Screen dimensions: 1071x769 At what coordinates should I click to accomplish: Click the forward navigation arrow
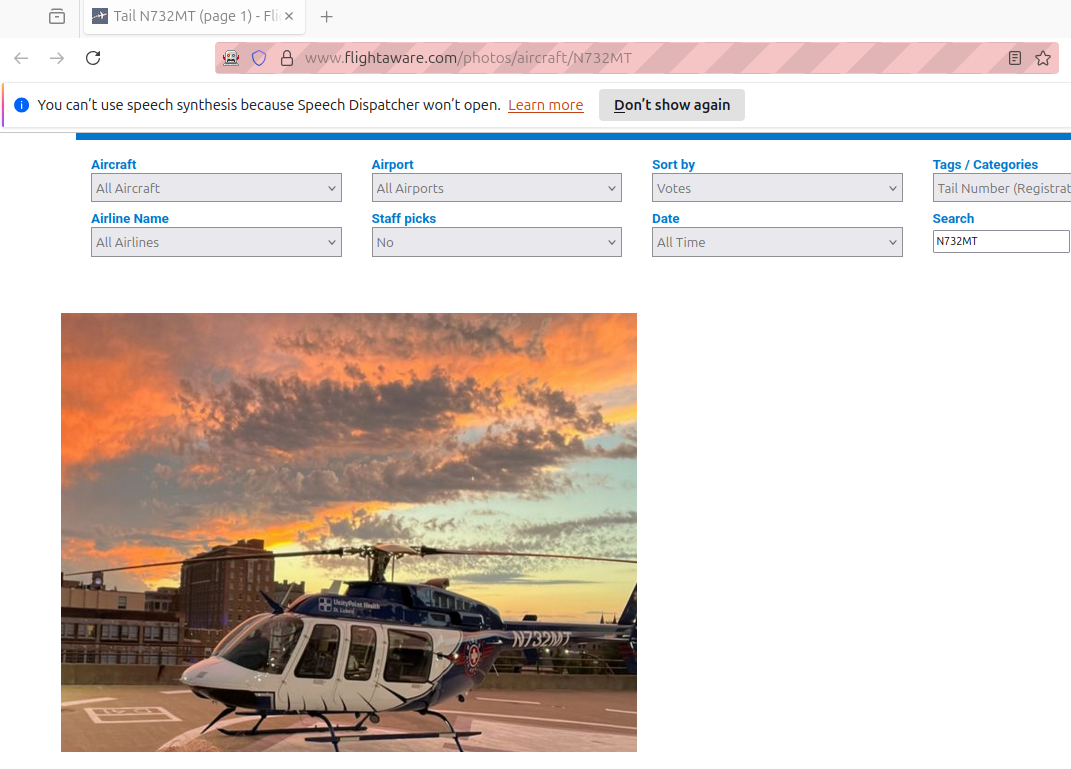(57, 58)
